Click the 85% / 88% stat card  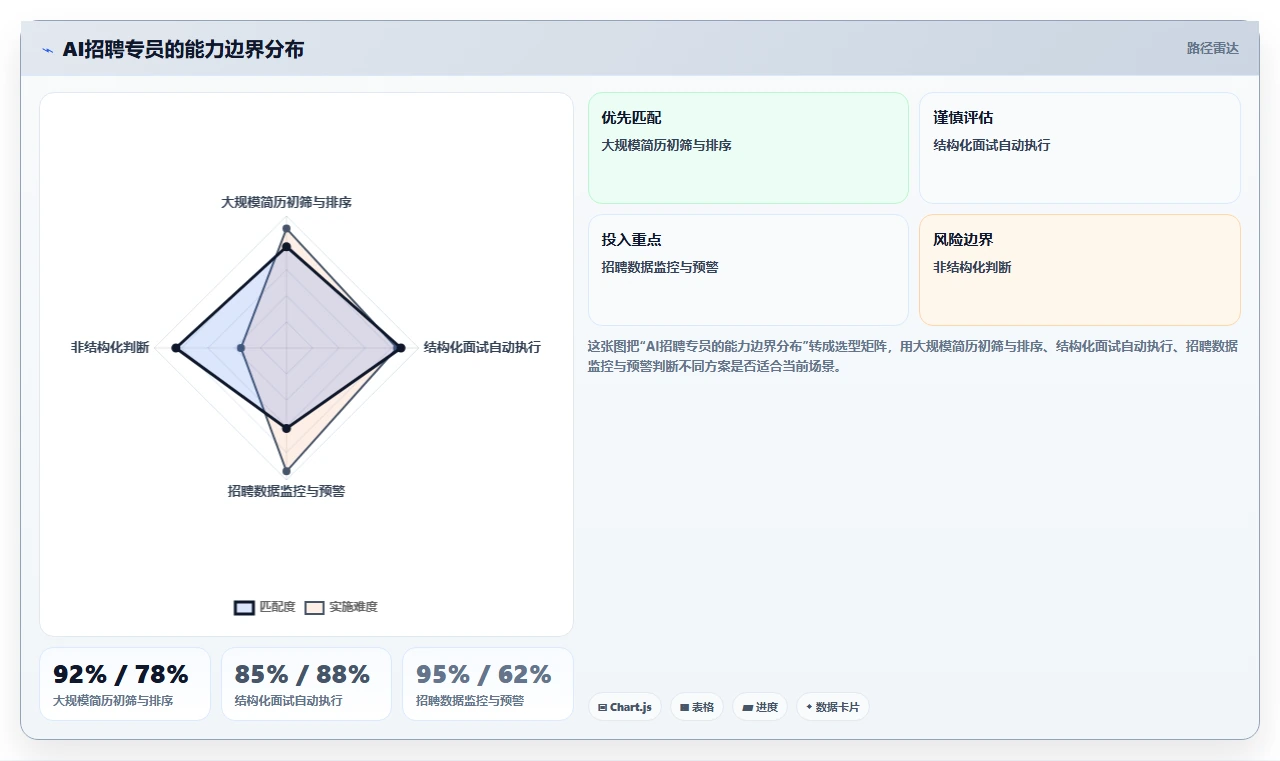(x=306, y=684)
